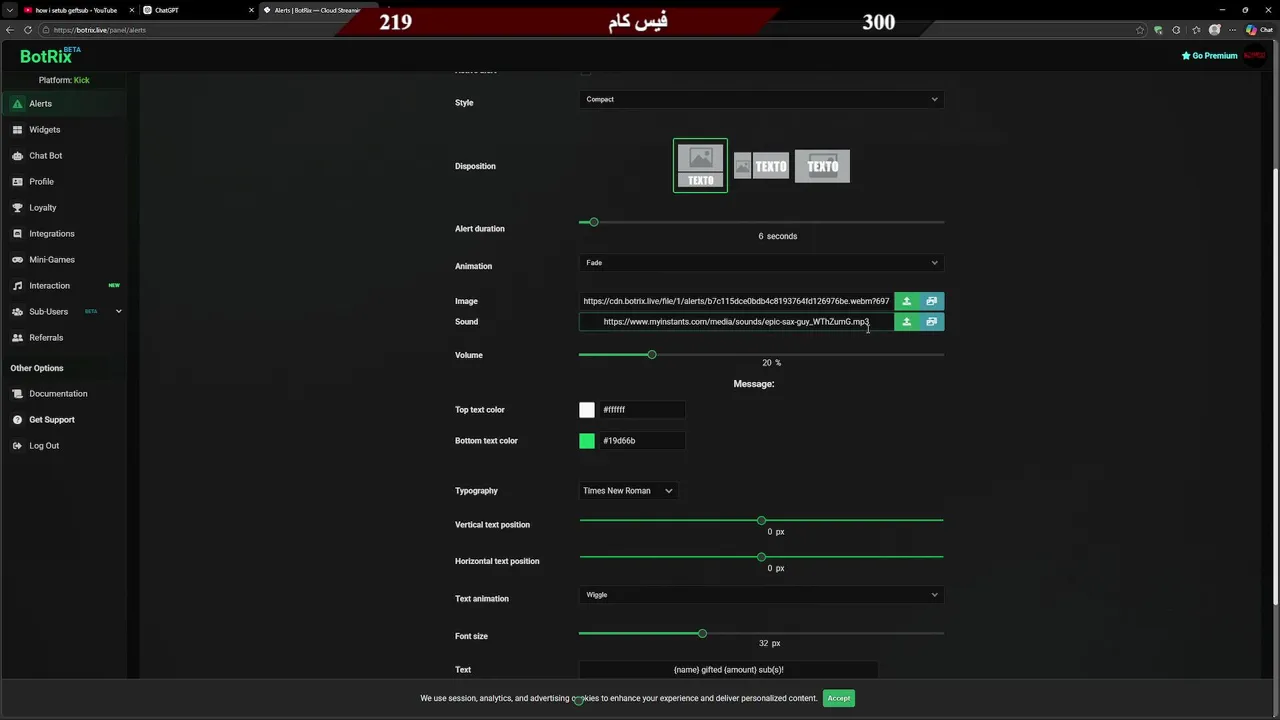This screenshot has height=720, width=1280.
Task: Open the Typography dropdown showing Times New Roman
Action: [x=628, y=491]
